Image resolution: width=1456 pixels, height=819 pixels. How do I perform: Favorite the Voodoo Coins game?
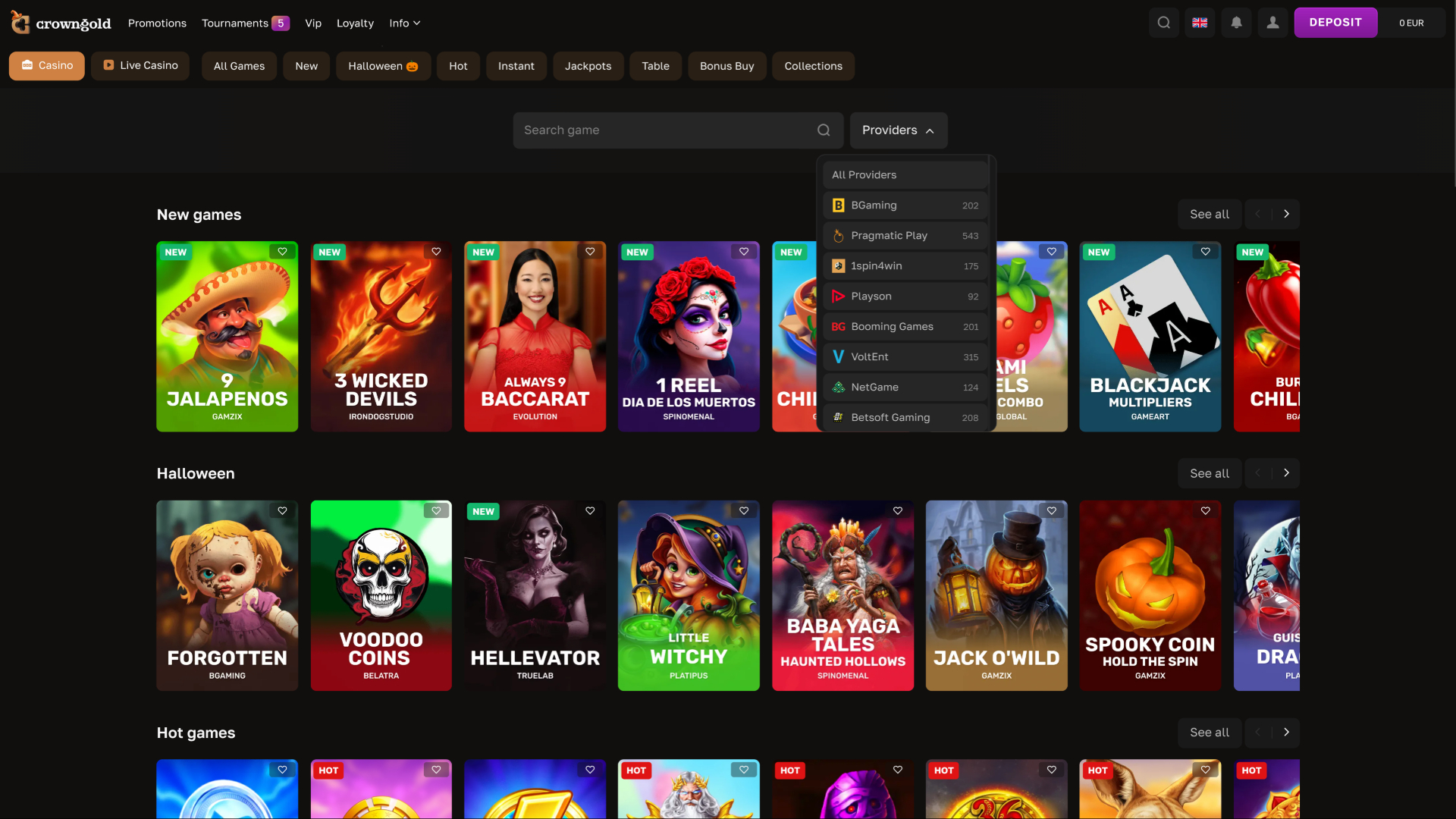click(x=436, y=510)
